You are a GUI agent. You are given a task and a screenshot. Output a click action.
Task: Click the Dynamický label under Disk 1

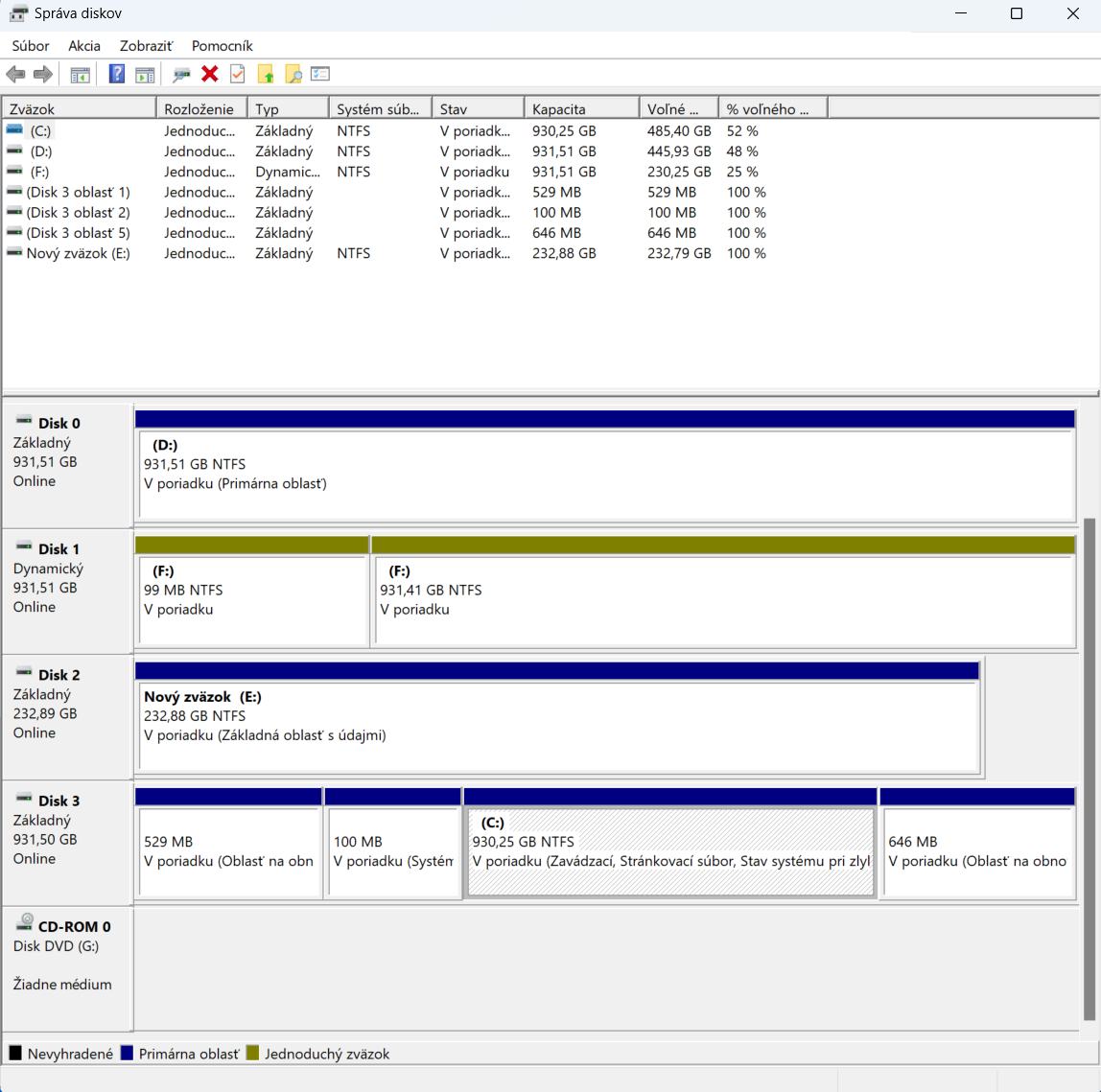tap(48, 568)
